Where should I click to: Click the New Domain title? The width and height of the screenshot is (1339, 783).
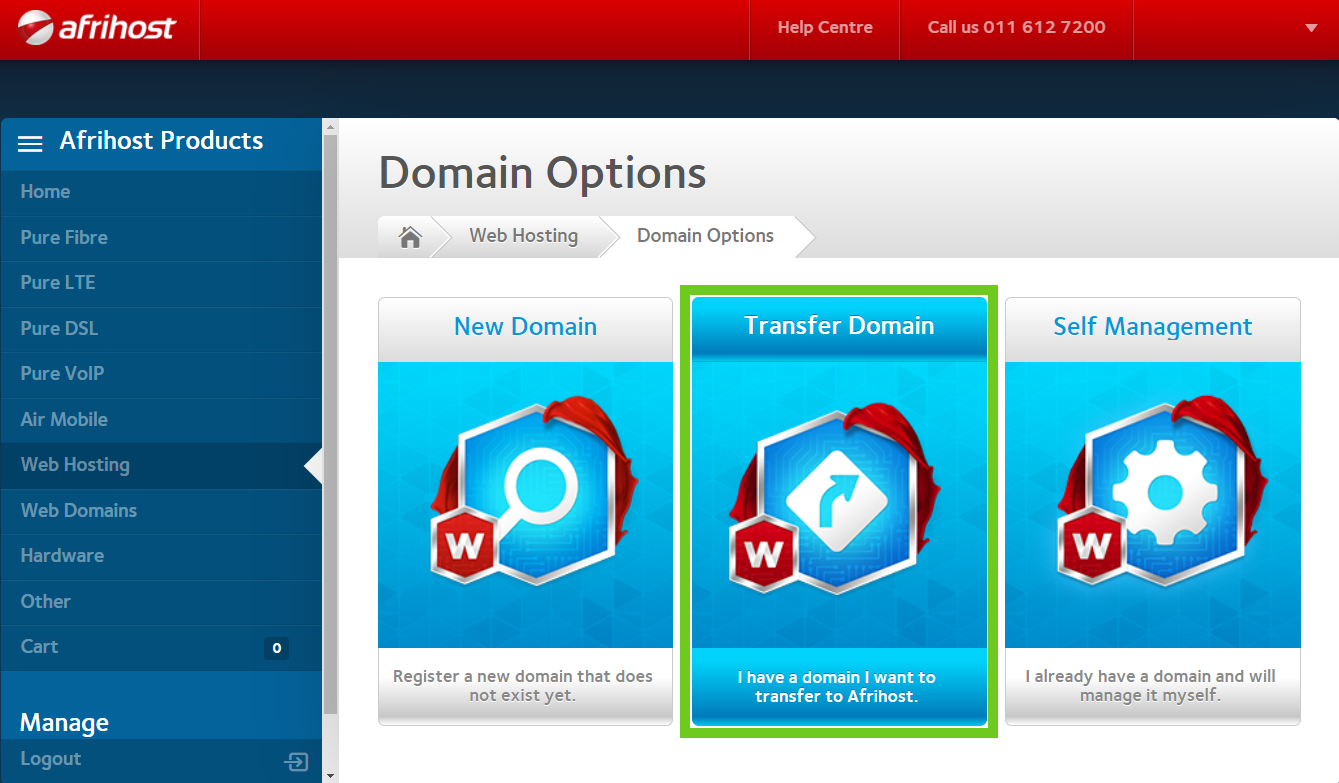(x=525, y=327)
